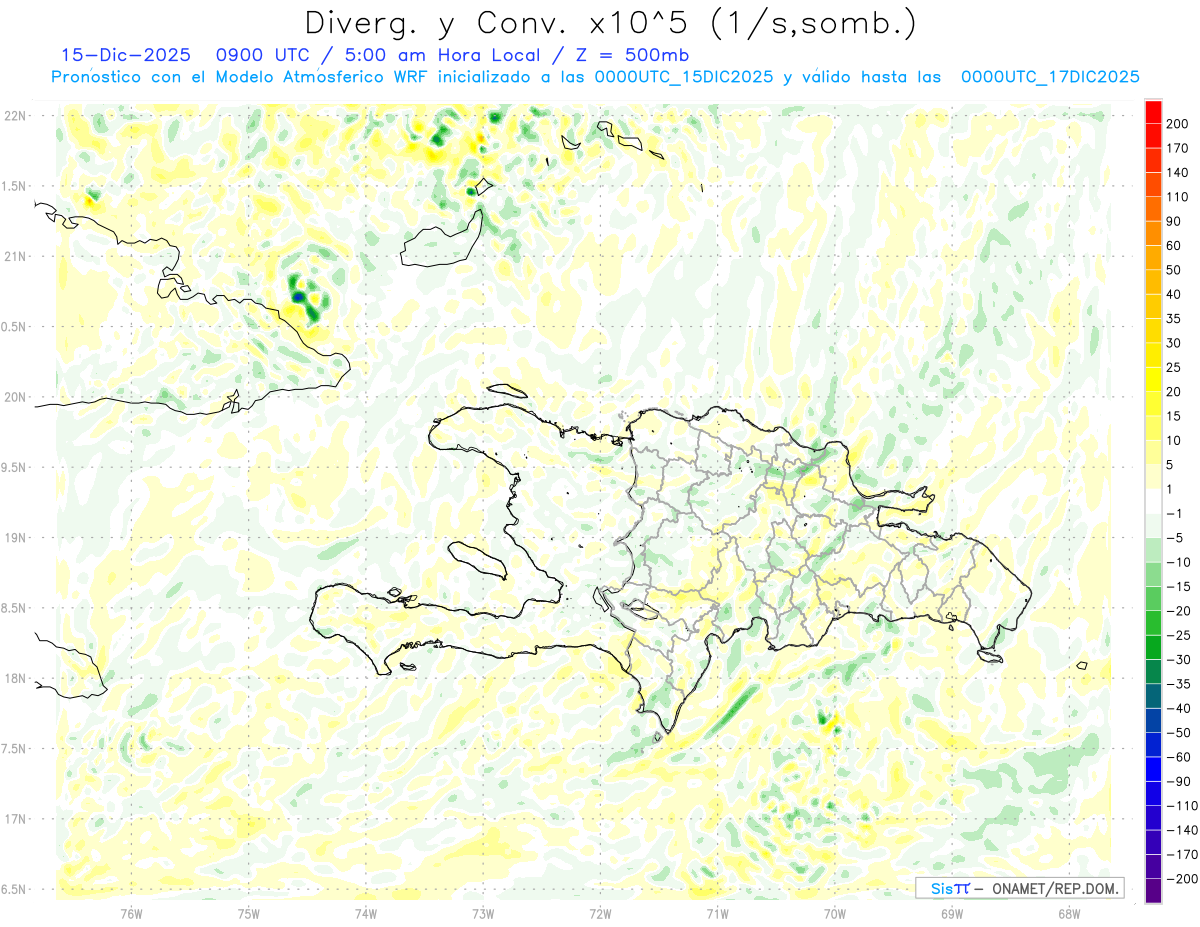Screen dimensions: 1200x927
Task: Click the "68W" longitude label
Action: click(1069, 914)
